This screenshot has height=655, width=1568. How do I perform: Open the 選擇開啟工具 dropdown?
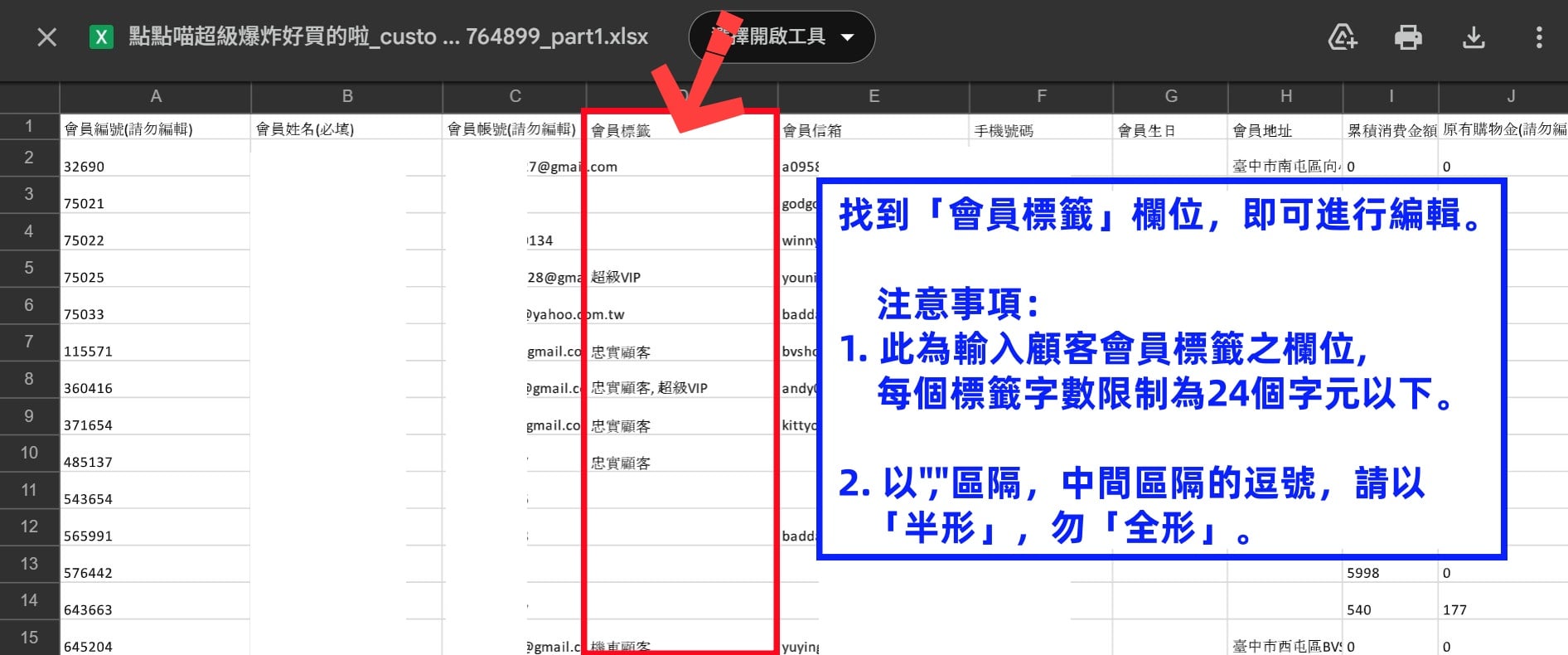[x=782, y=37]
